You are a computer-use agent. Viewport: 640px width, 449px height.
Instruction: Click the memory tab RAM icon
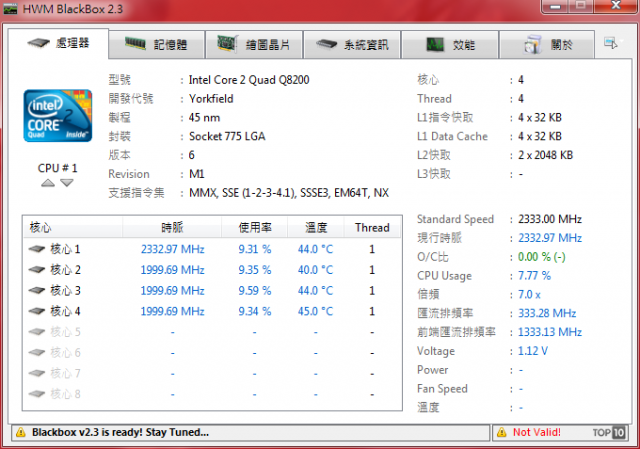pyautogui.click(x=135, y=43)
